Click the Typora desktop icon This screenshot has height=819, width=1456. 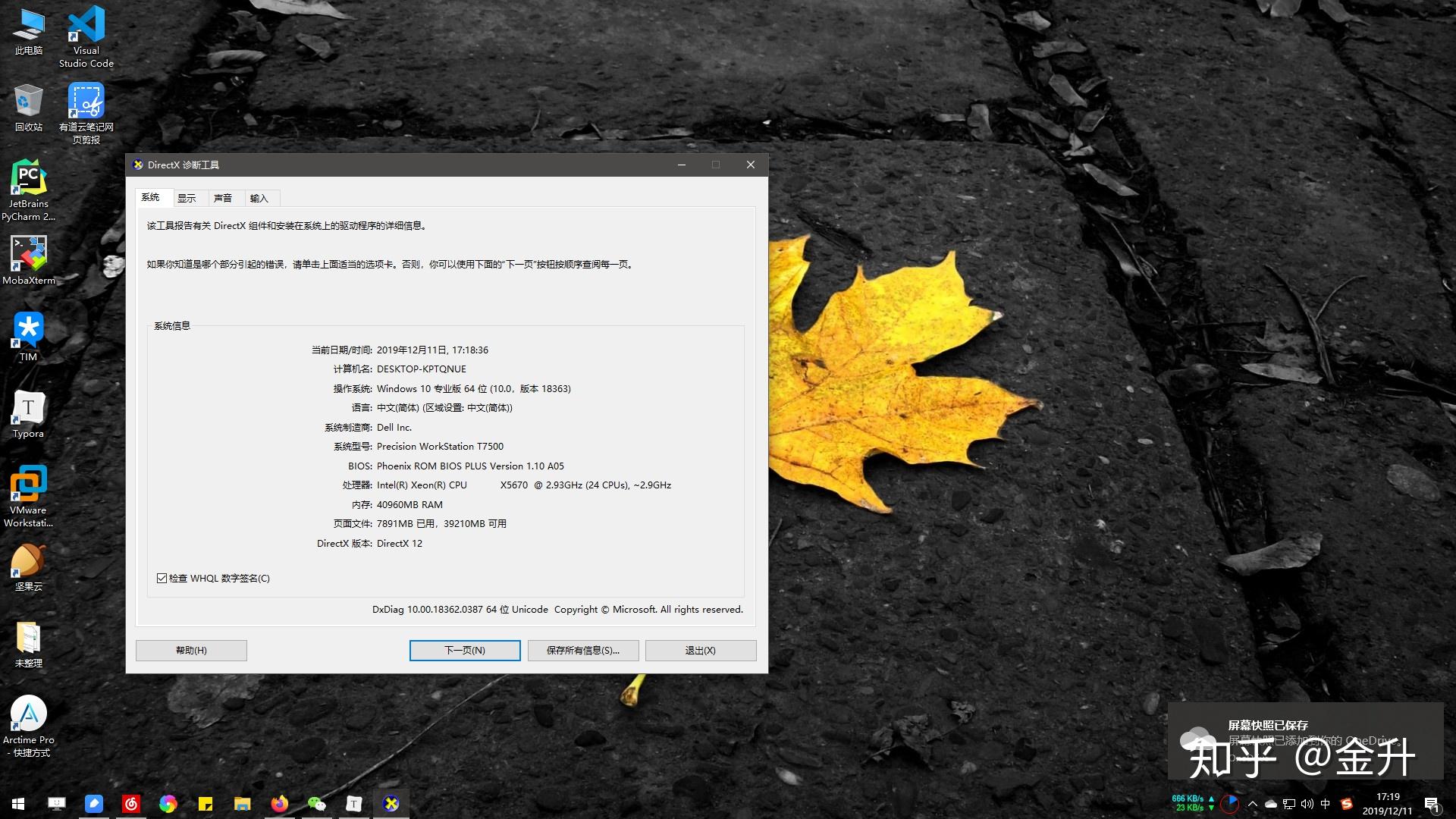coord(28,408)
